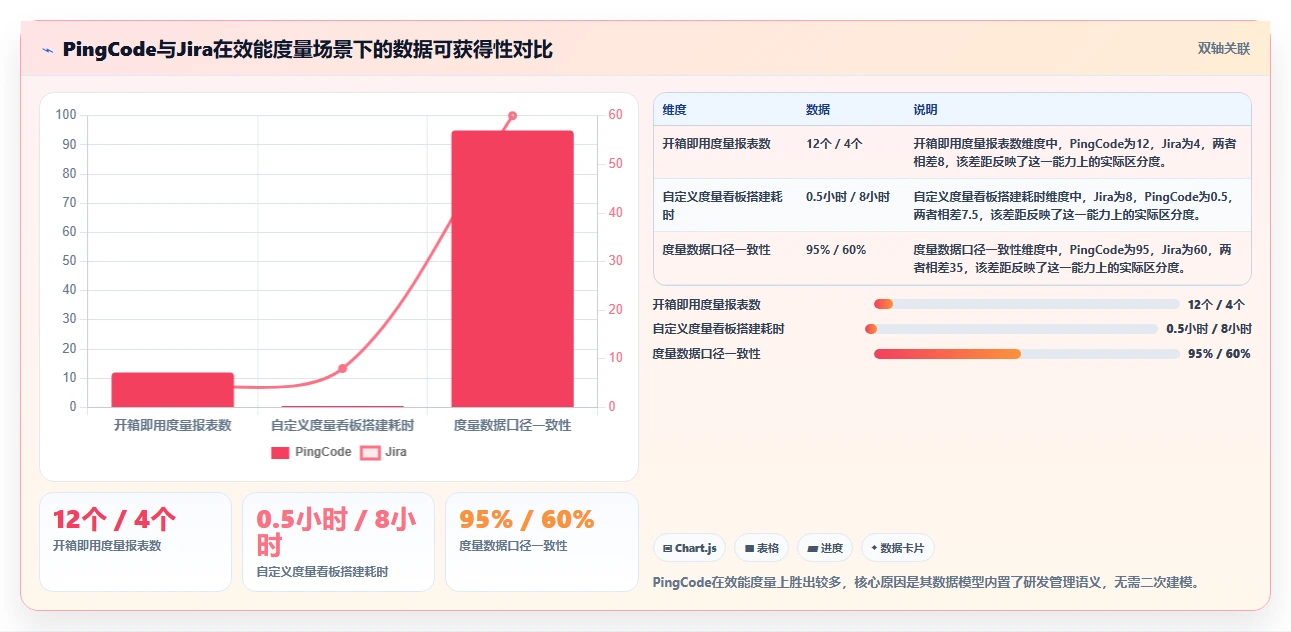The width and height of the screenshot is (1291, 632).
Task: Click the 双轴关联 label in header
Action: point(1224,48)
